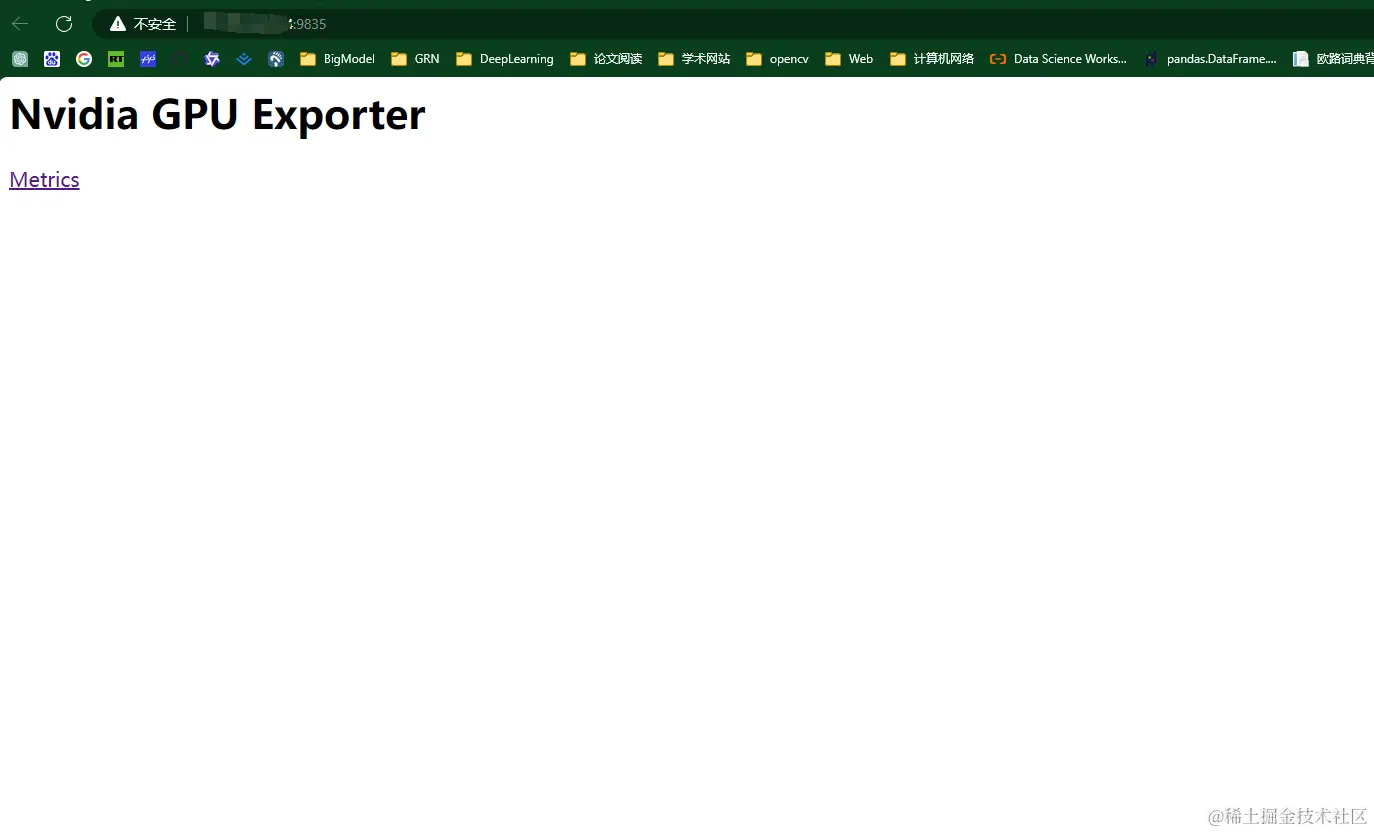Open Google from its bookmark icon

click(x=84, y=59)
